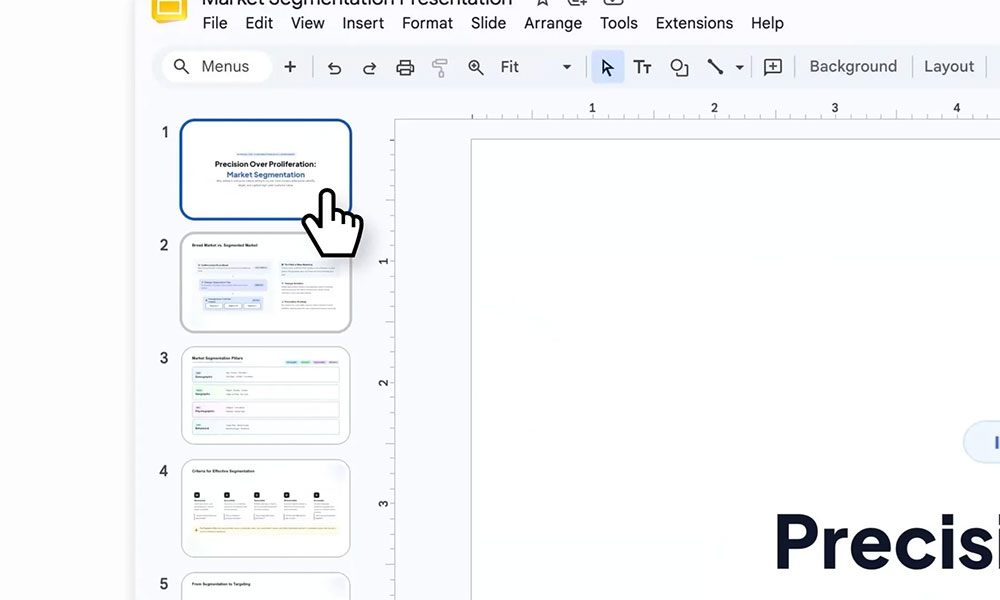The image size is (1000, 600).
Task: Select the arrow cursor Select tool
Action: [607, 67]
